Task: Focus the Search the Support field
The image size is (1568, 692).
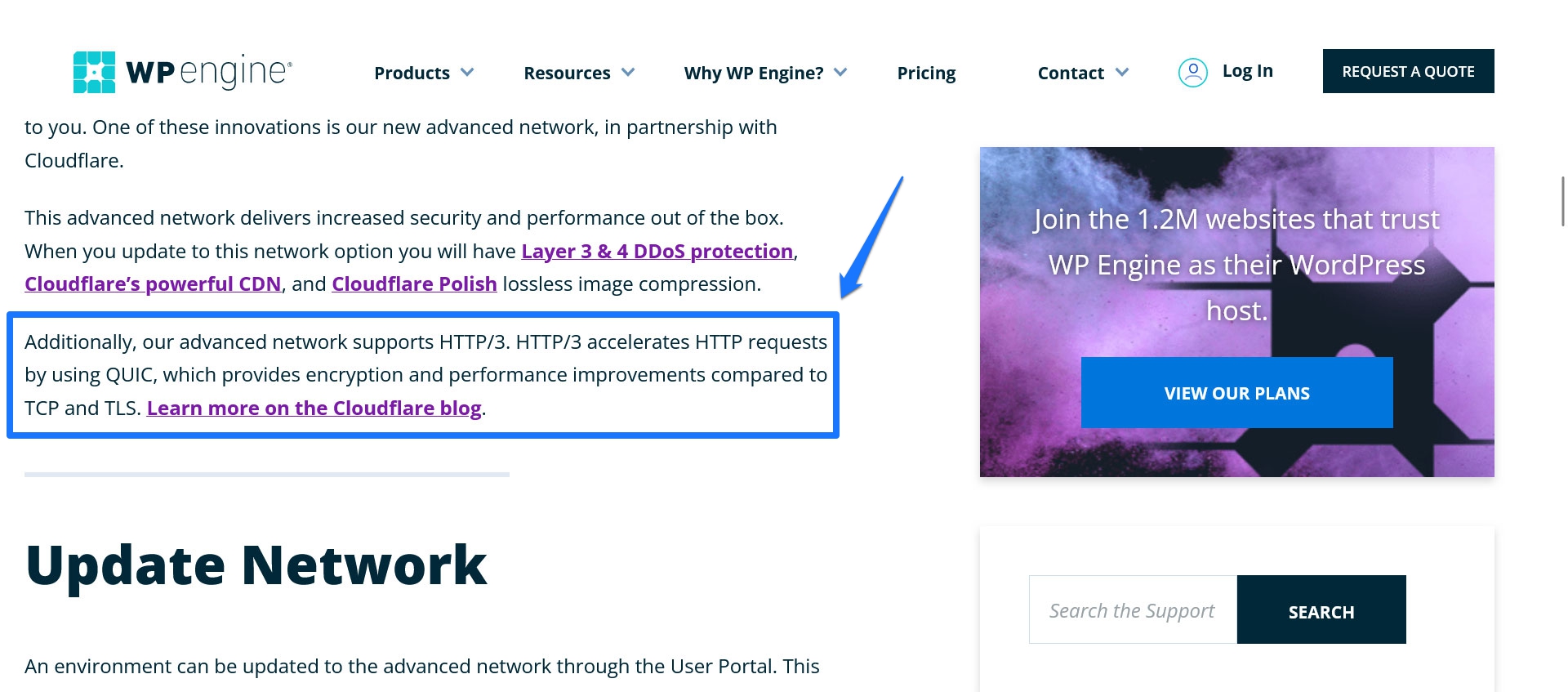Action: coord(1133,610)
